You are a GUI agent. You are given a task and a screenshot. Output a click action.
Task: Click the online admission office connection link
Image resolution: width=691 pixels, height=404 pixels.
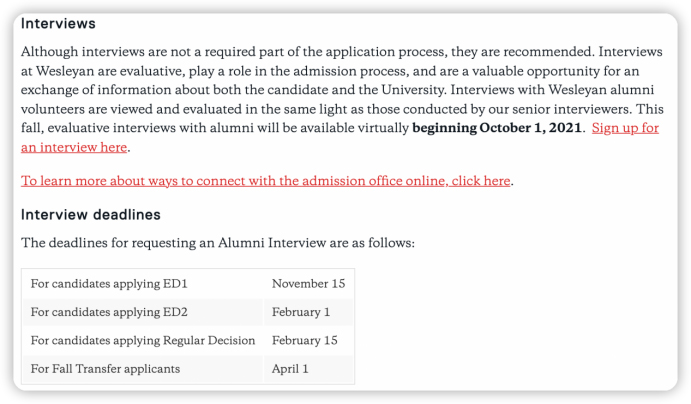coord(265,181)
